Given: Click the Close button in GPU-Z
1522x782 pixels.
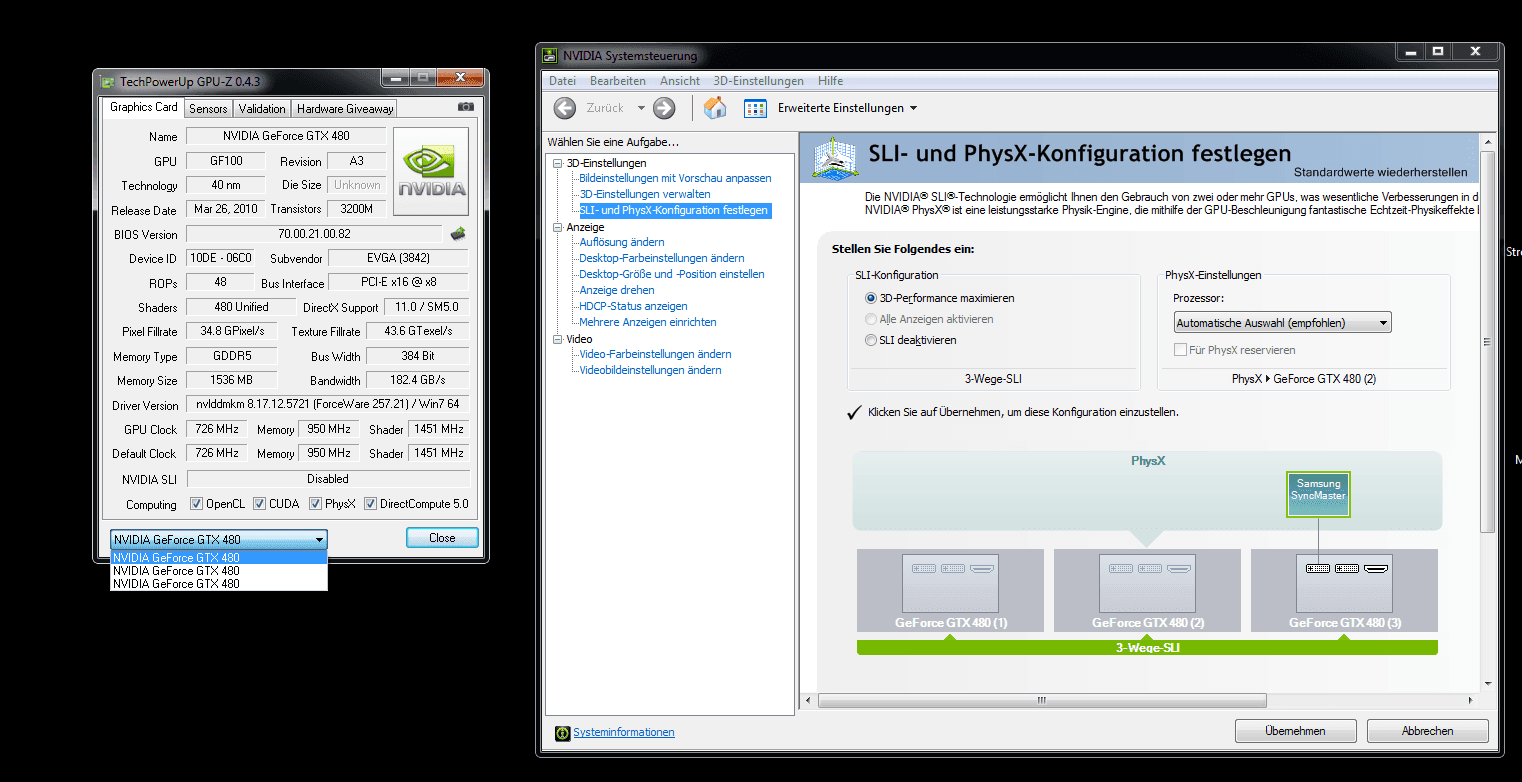Looking at the screenshot, I should pos(442,538).
